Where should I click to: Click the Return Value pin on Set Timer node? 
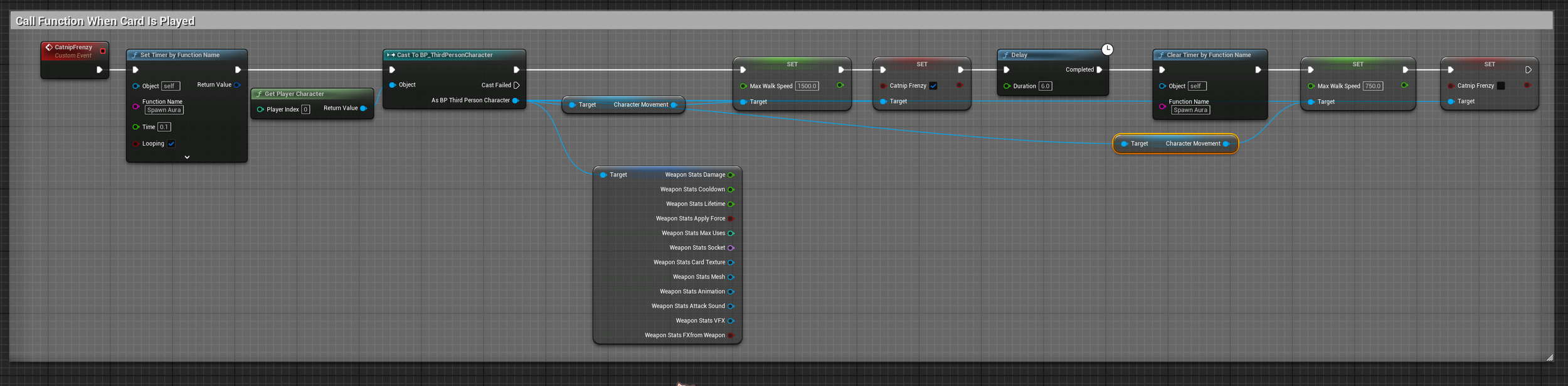237,85
